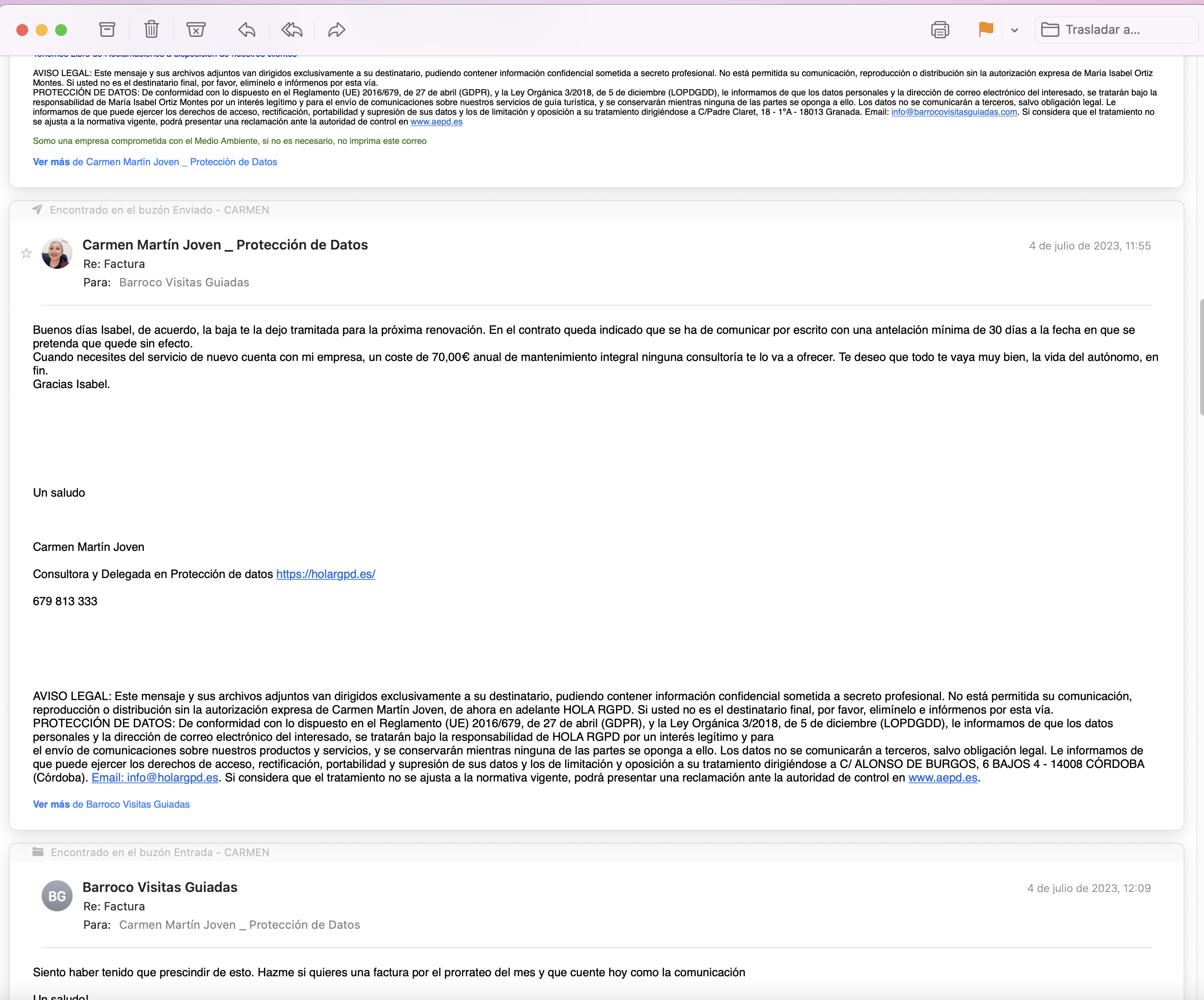The width and height of the screenshot is (1204, 1000).
Task: Click the Reply All icon
Action: pos(292,30)
